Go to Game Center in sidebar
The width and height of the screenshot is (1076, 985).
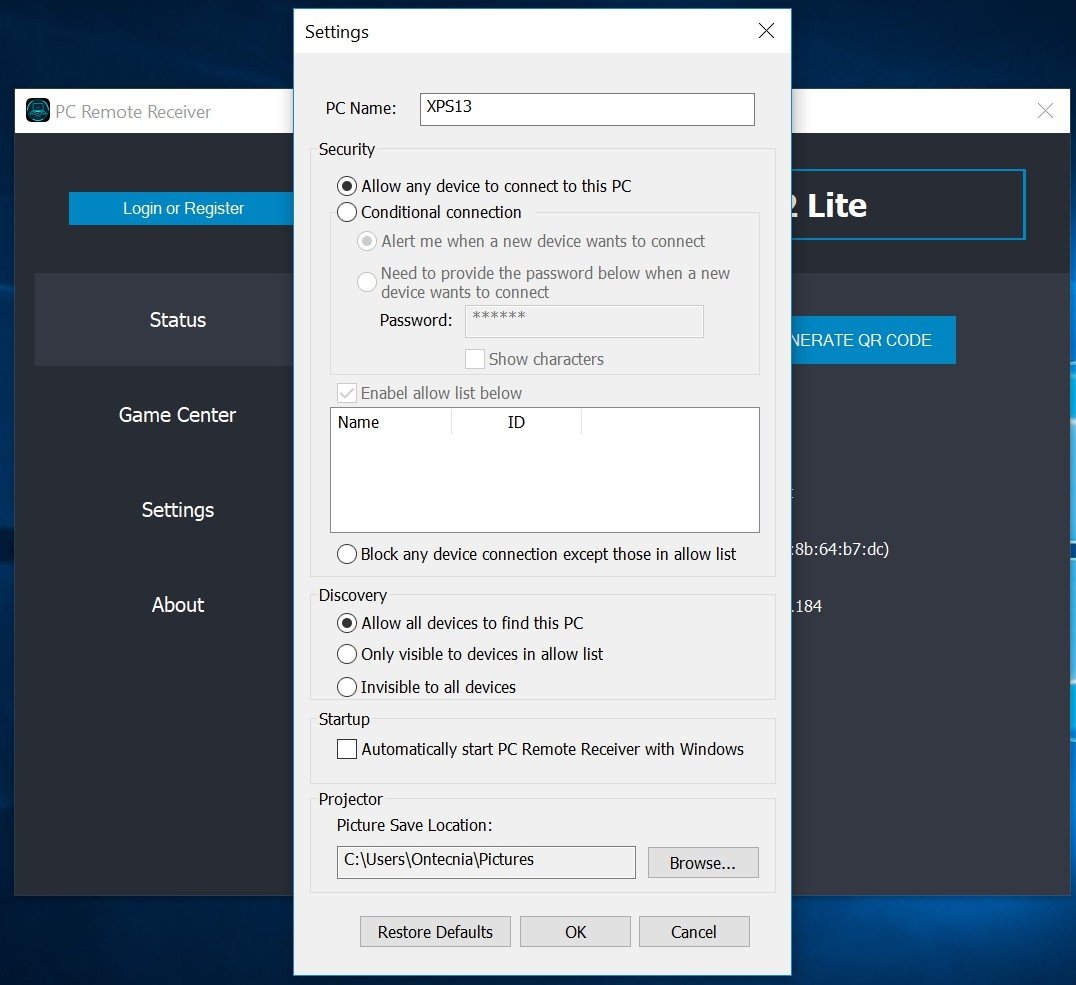[177, 415]
